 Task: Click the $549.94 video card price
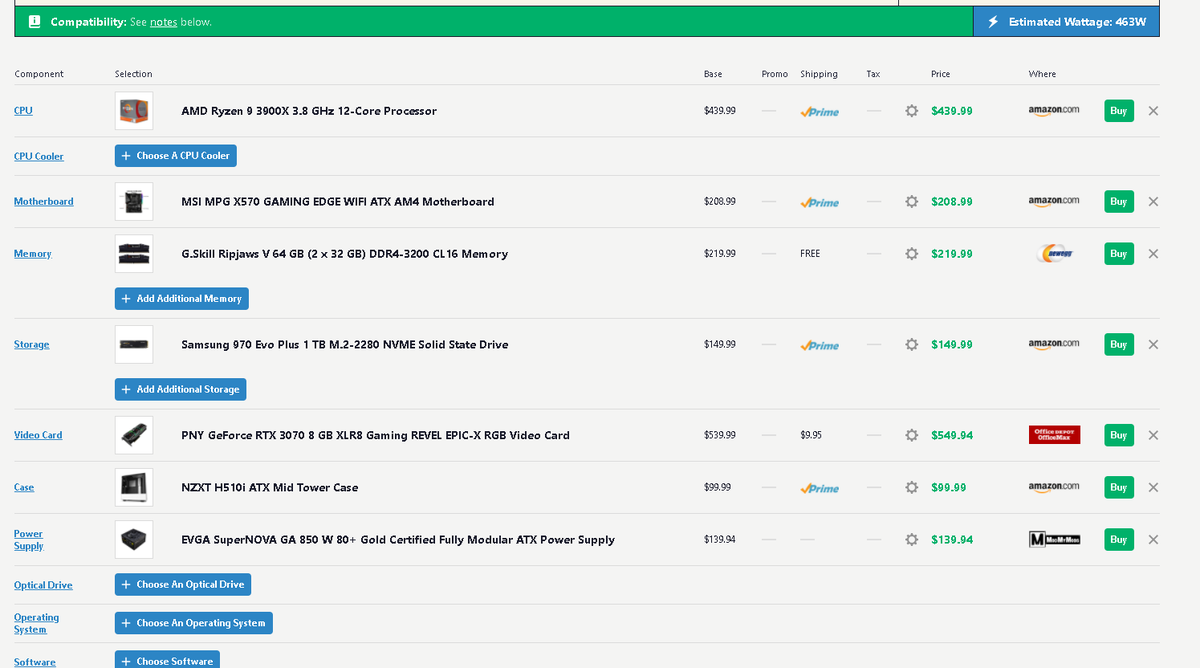(x=952, y=435)
